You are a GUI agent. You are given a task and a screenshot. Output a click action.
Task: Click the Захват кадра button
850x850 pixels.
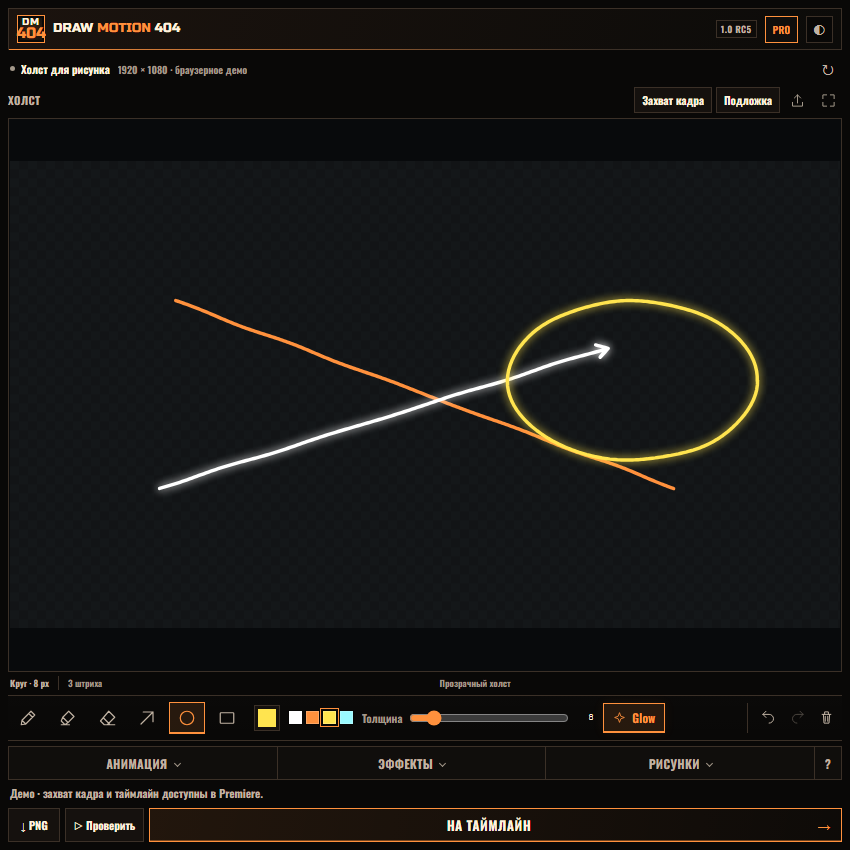click(673, 100)
